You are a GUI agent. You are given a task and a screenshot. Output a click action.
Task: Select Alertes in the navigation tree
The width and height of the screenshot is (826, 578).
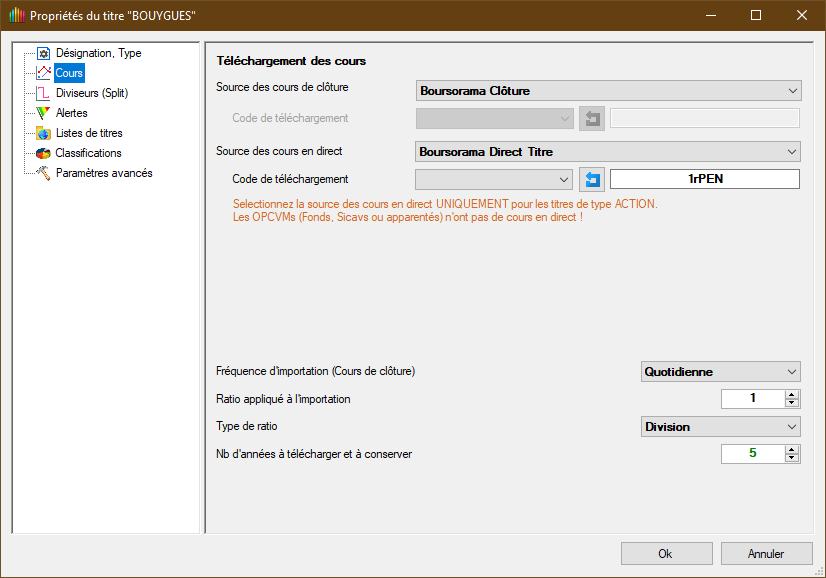tap(71, 113)
